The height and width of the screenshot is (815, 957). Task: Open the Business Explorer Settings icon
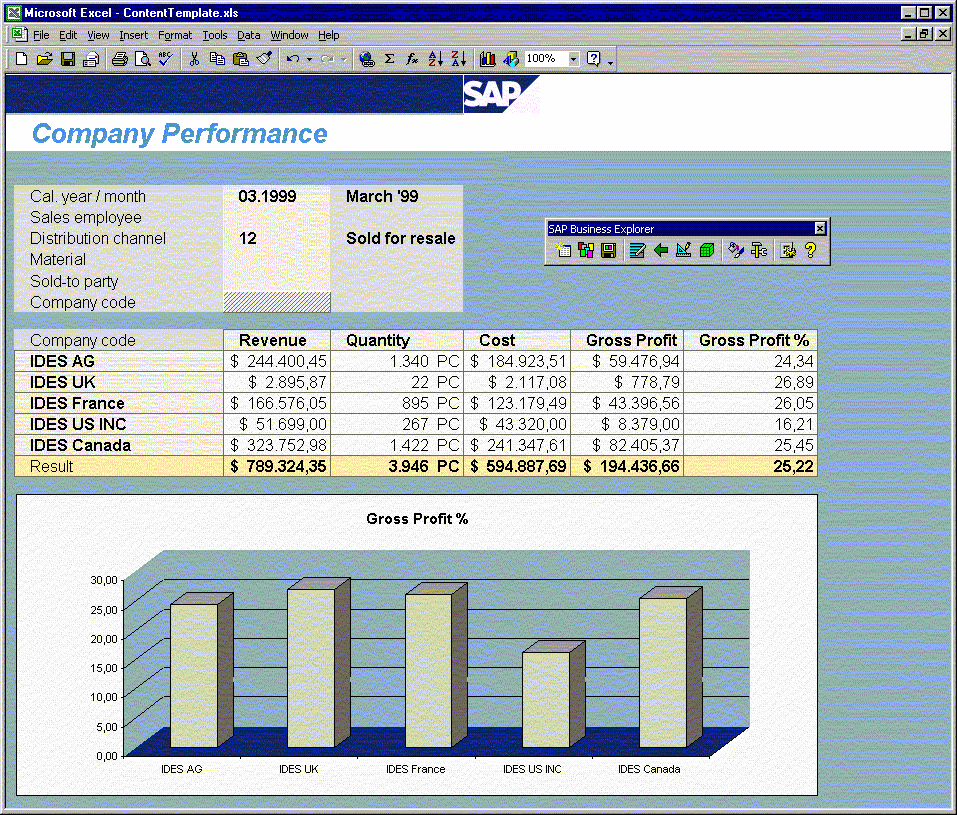point(788,250)
